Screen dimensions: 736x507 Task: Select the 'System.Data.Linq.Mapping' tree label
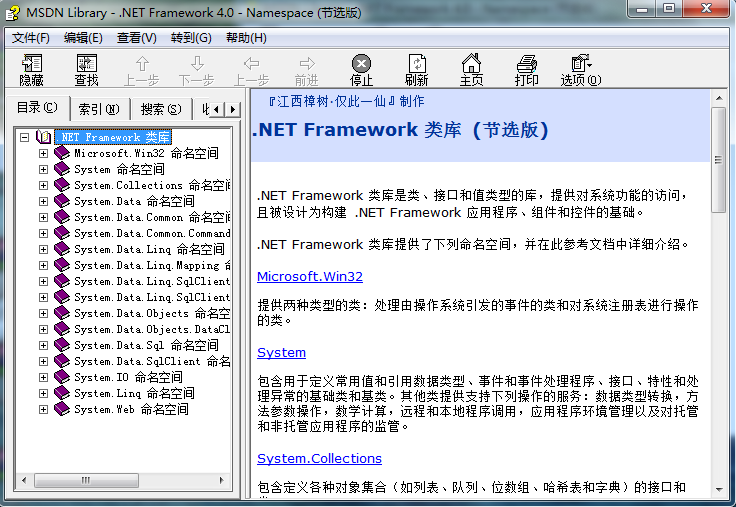(x=152, y=266)
